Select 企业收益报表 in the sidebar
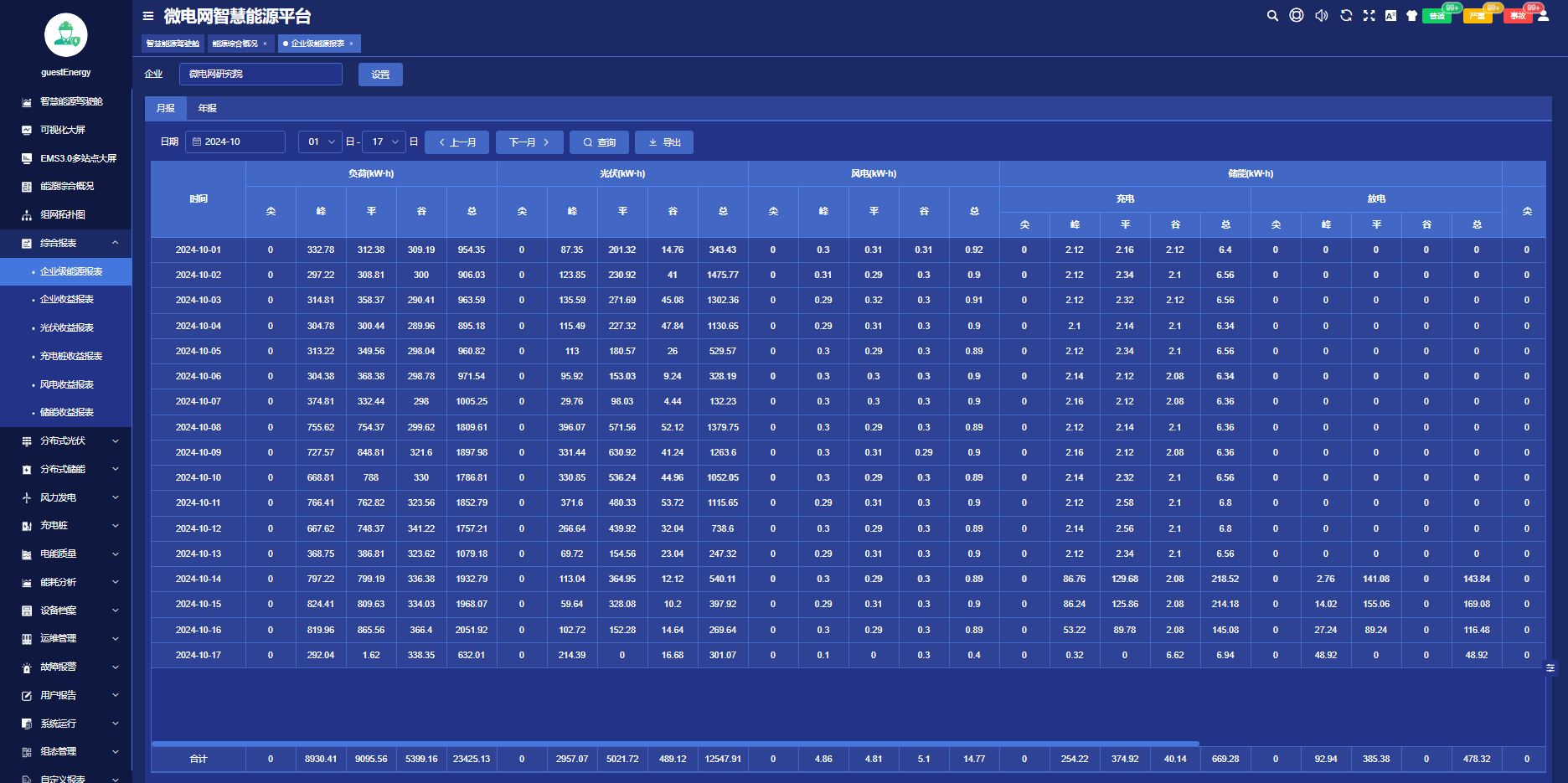The width and height of the screenshot is (1568, 783). coord(67,300)
